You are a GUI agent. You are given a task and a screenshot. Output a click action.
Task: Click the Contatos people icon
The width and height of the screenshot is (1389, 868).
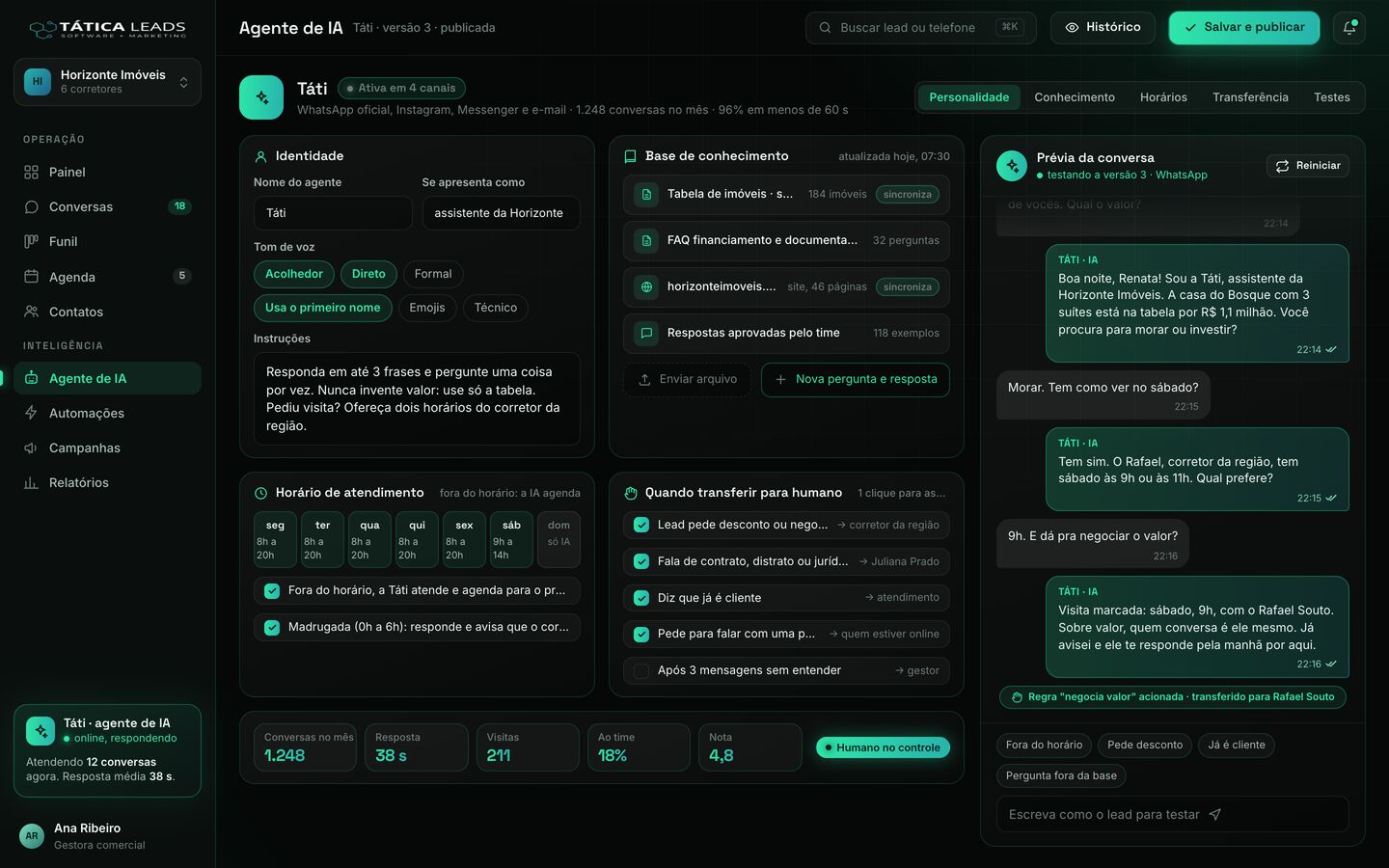[x=31, y=312]
